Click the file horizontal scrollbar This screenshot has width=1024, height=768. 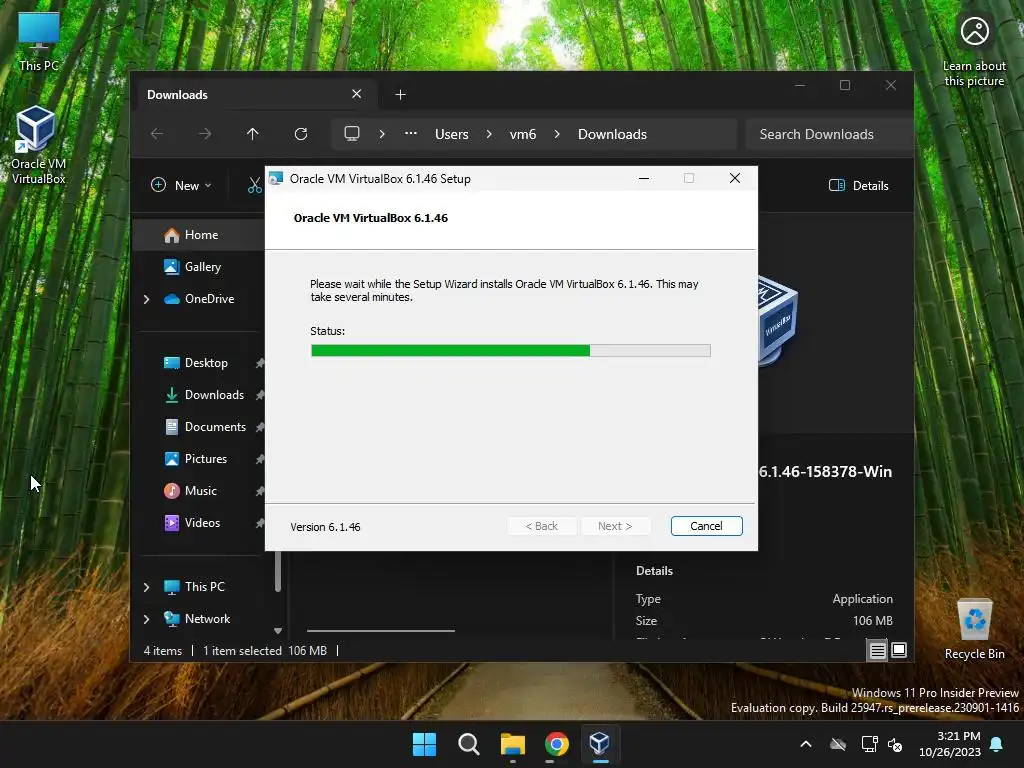tap(381, 631)
